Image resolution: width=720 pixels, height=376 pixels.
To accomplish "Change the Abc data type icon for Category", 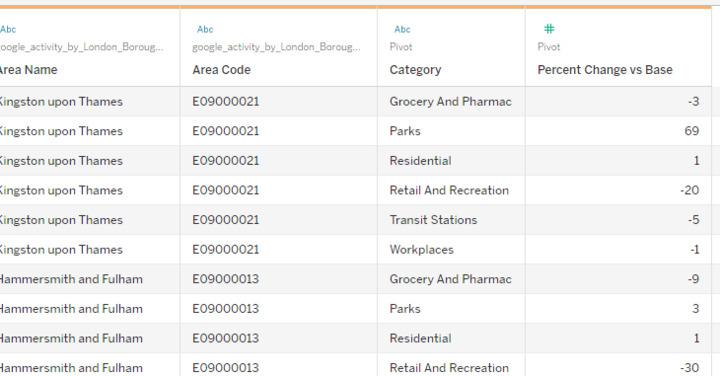I will click(x=402, y=29).
